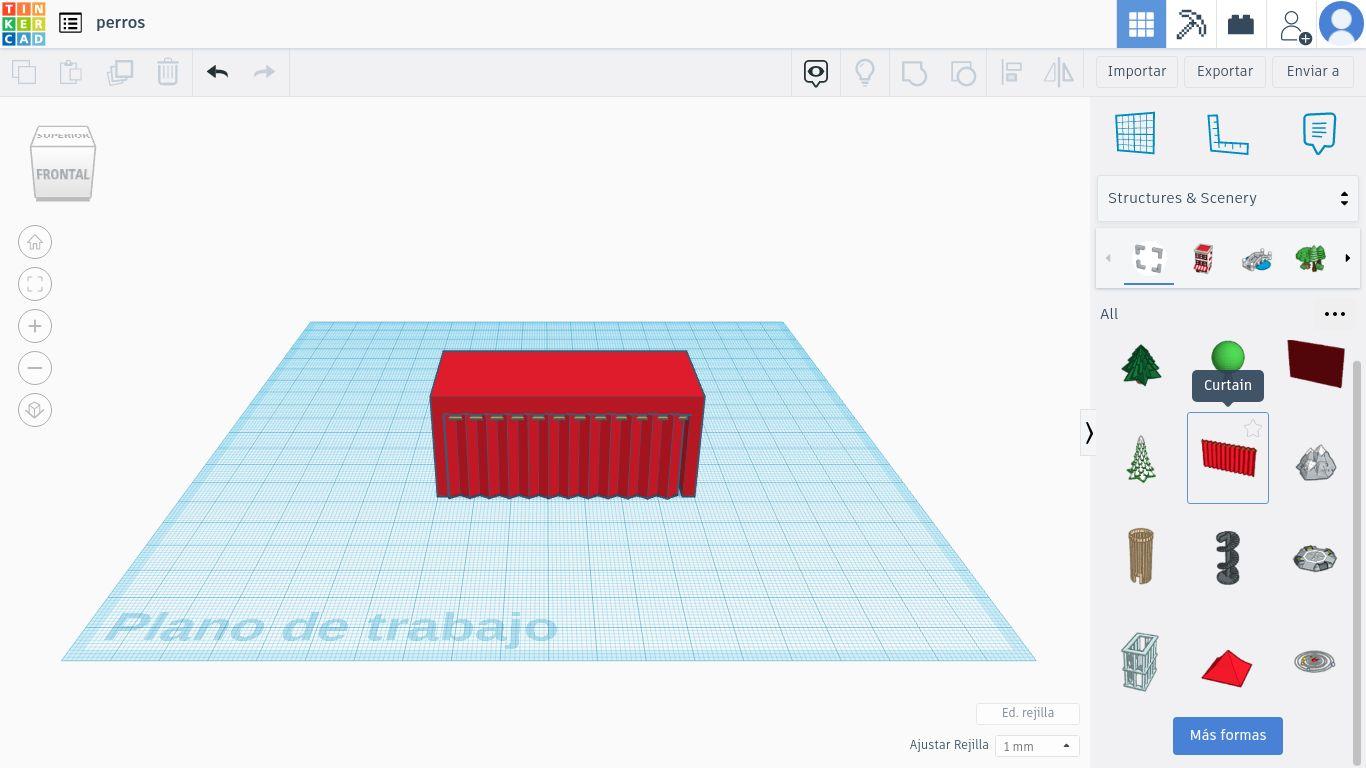
Task: Click the Más formas button
Action: coord(1228,735)
